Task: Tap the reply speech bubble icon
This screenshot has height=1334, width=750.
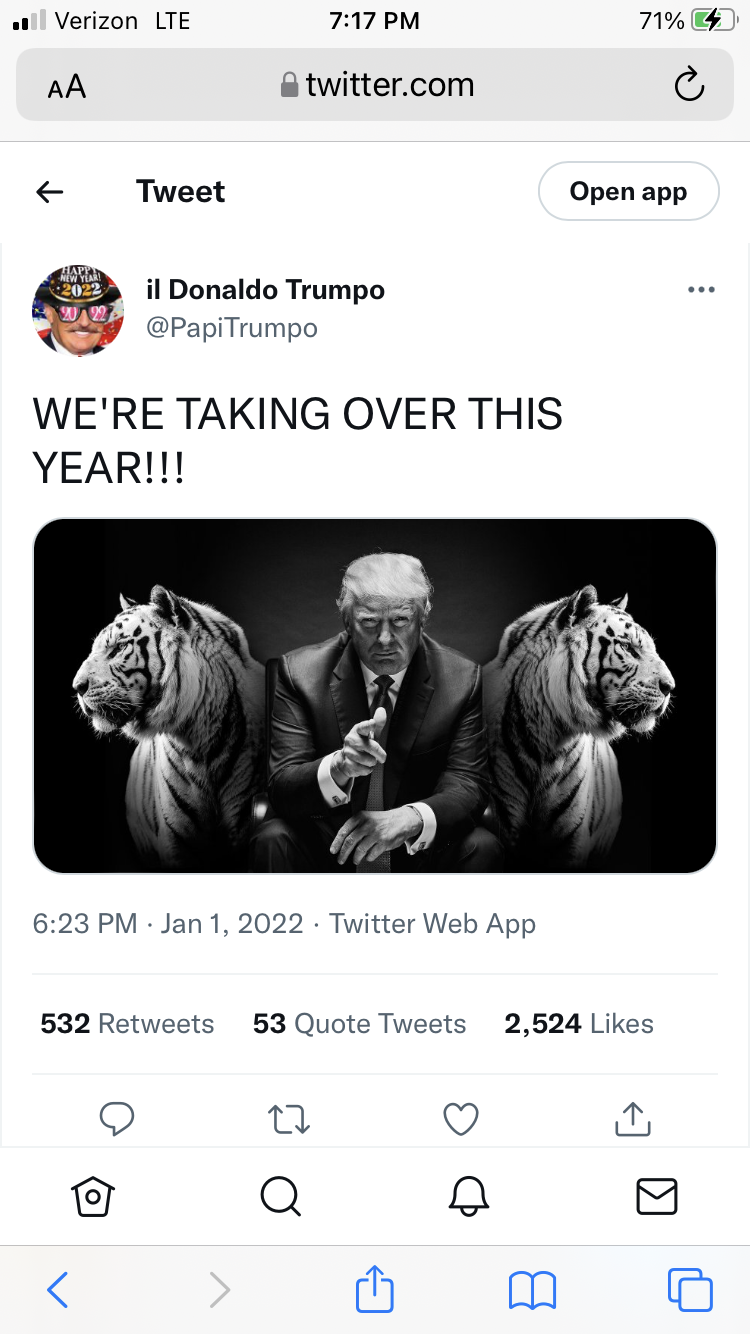Action: click(117, 1118)
